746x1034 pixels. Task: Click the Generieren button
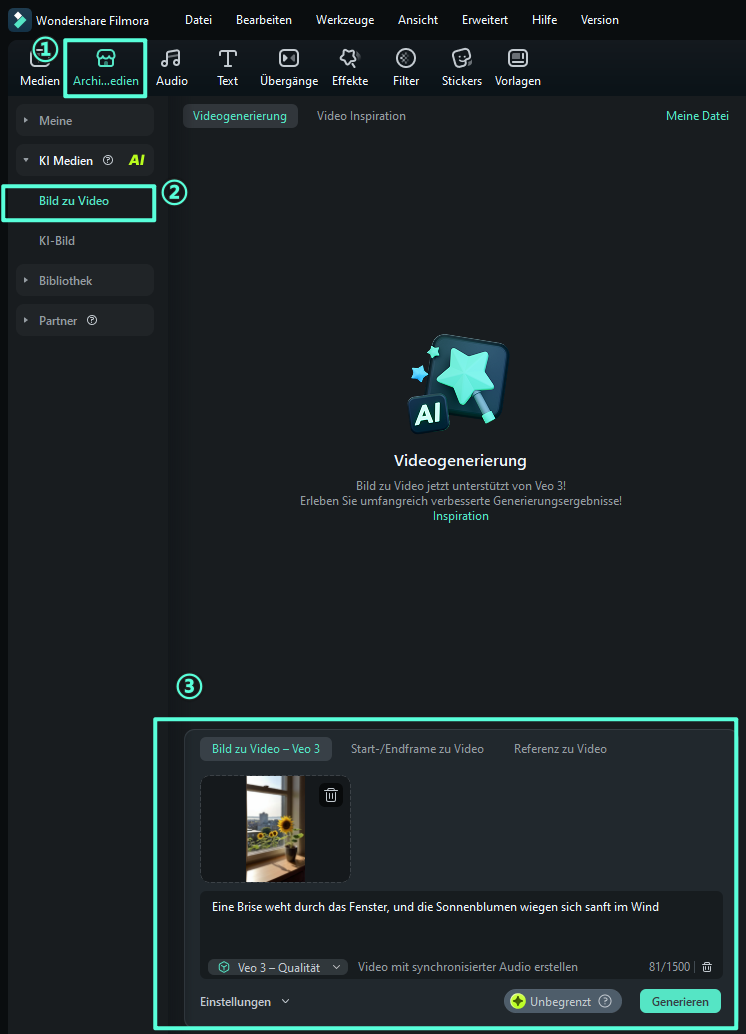click(x=680, y=1001)
